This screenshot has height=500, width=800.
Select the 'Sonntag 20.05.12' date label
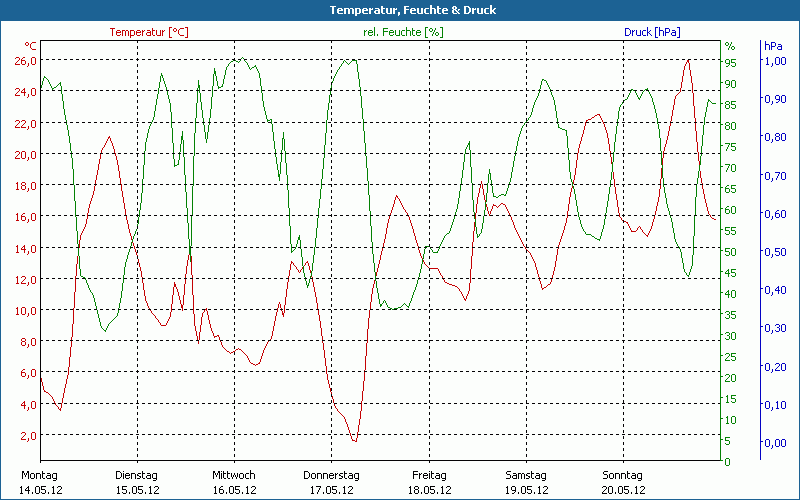[622, 482]
